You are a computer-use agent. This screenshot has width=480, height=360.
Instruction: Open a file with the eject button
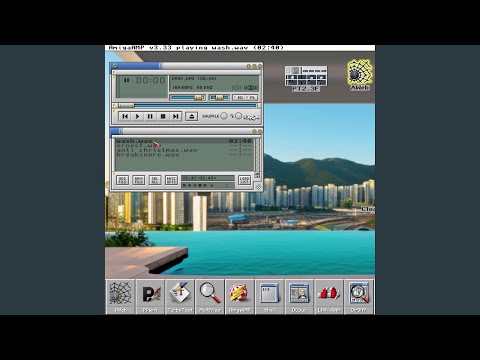[192, 116]
